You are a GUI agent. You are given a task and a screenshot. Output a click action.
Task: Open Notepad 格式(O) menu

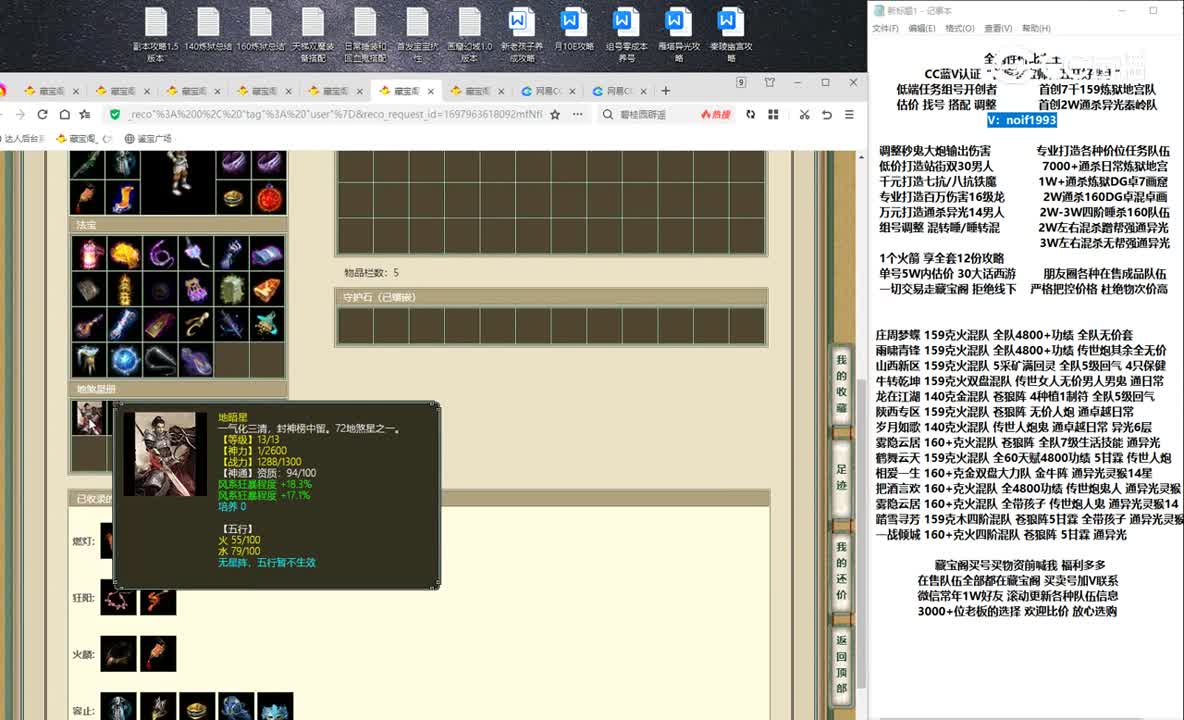pyautogui.click(x=960, y=28)
